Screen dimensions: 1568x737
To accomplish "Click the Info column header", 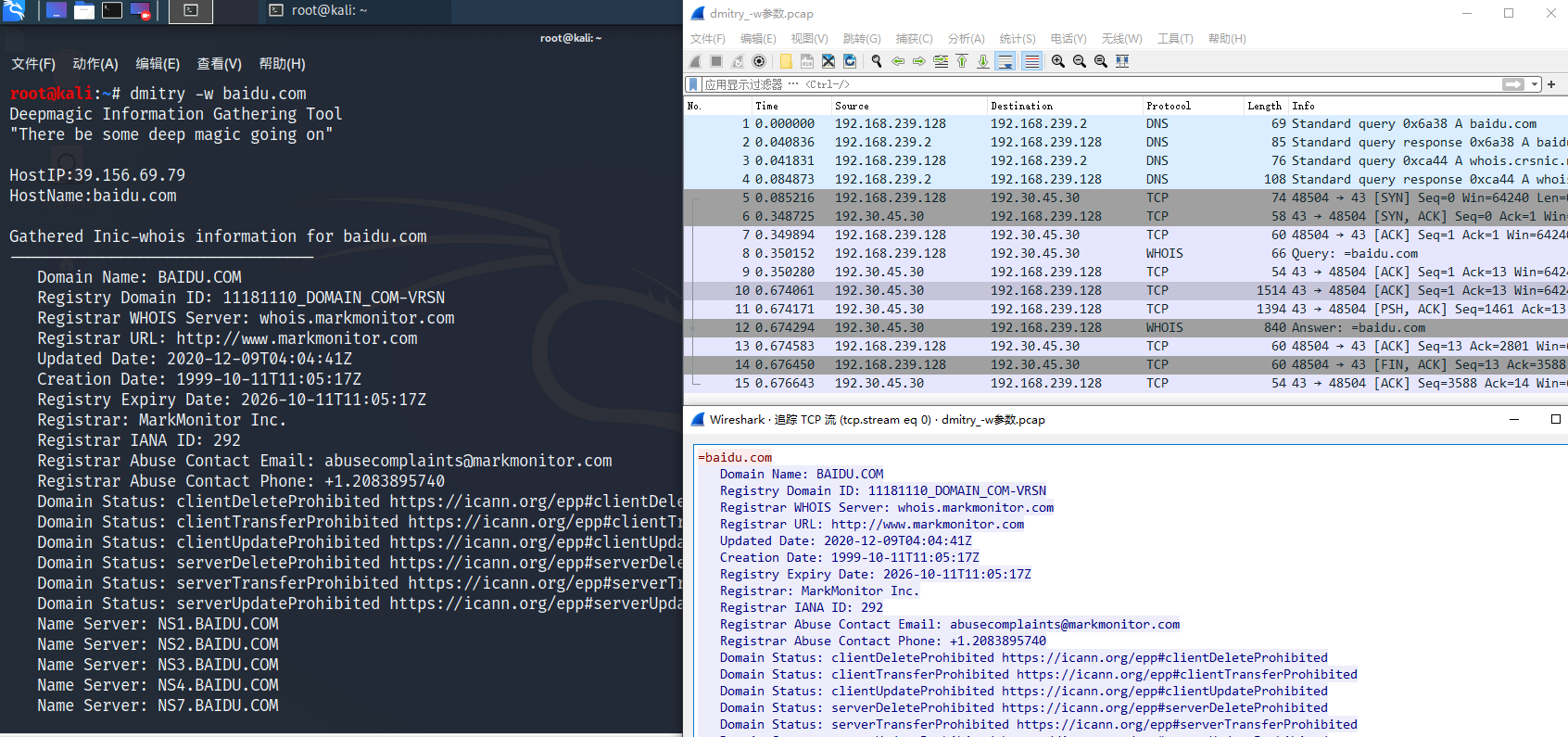I will point(1427,106).
